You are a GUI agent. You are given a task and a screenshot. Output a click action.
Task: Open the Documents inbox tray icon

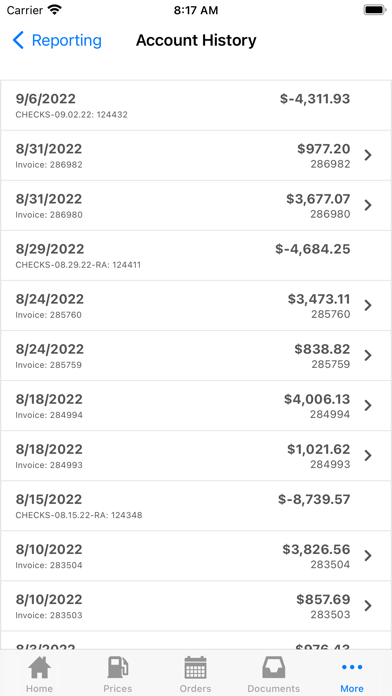click(273, 667)
